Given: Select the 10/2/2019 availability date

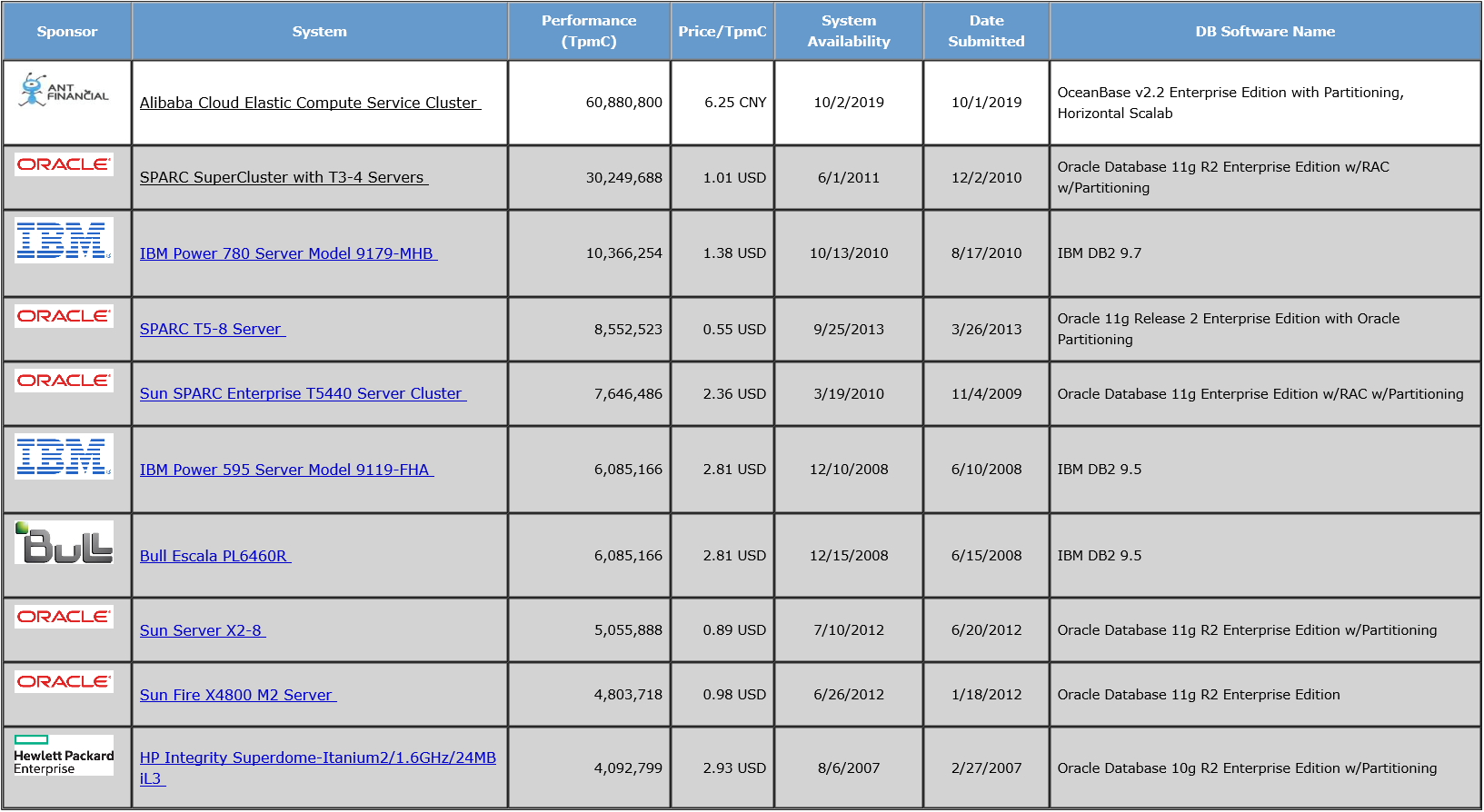Looking at the screenshot, I should (x=849, y=103).
